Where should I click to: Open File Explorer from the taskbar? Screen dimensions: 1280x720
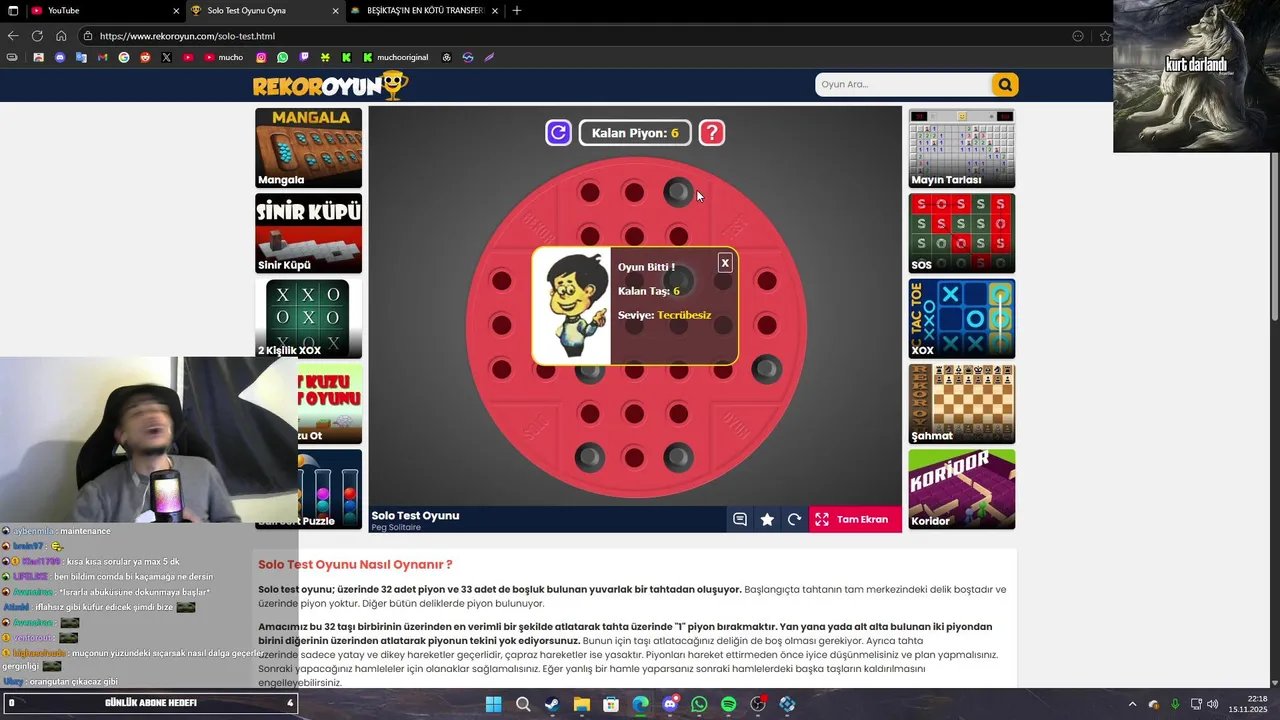(x=582, y=704)
